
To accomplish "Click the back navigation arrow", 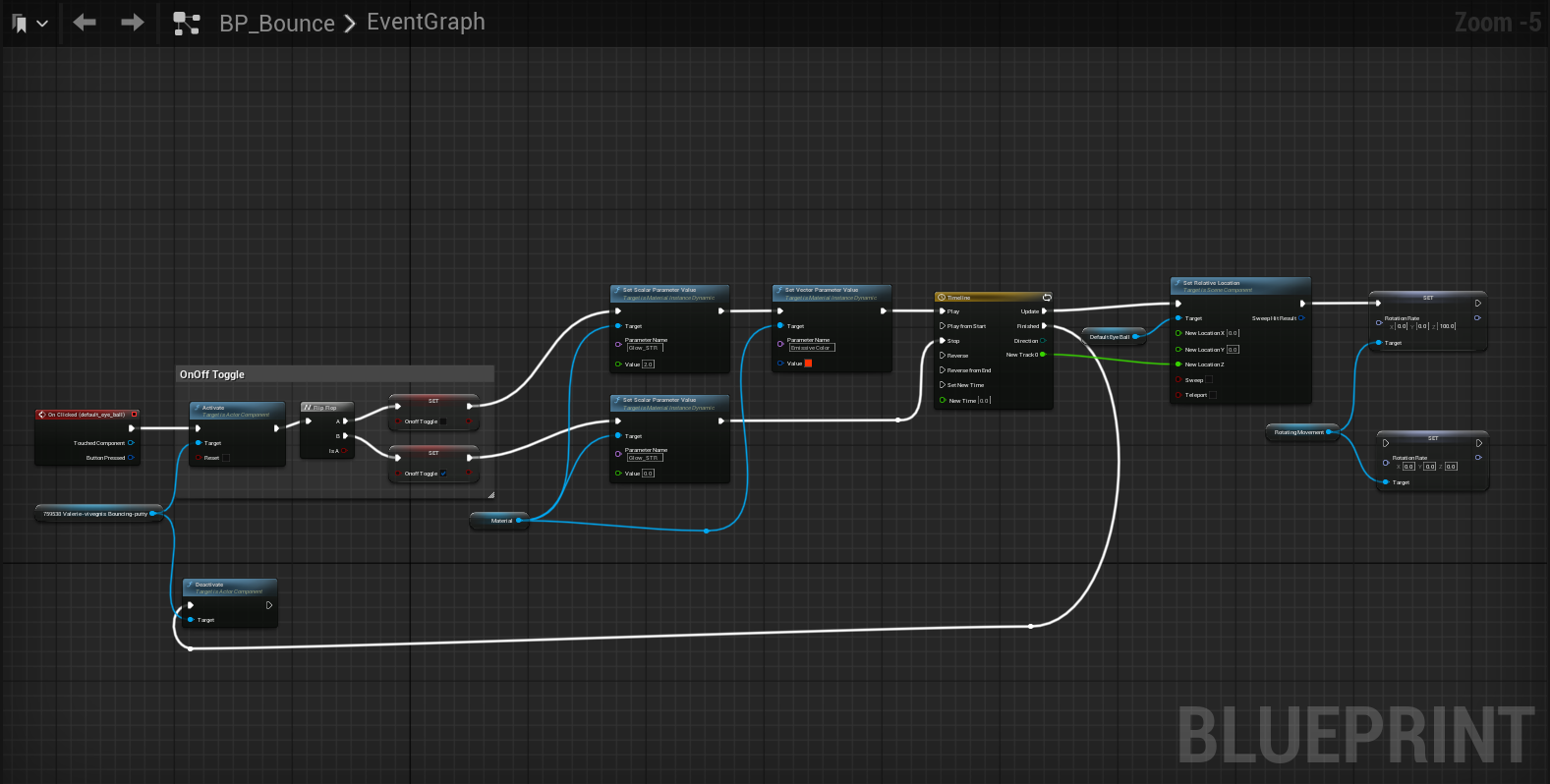I will coord(85,23).
